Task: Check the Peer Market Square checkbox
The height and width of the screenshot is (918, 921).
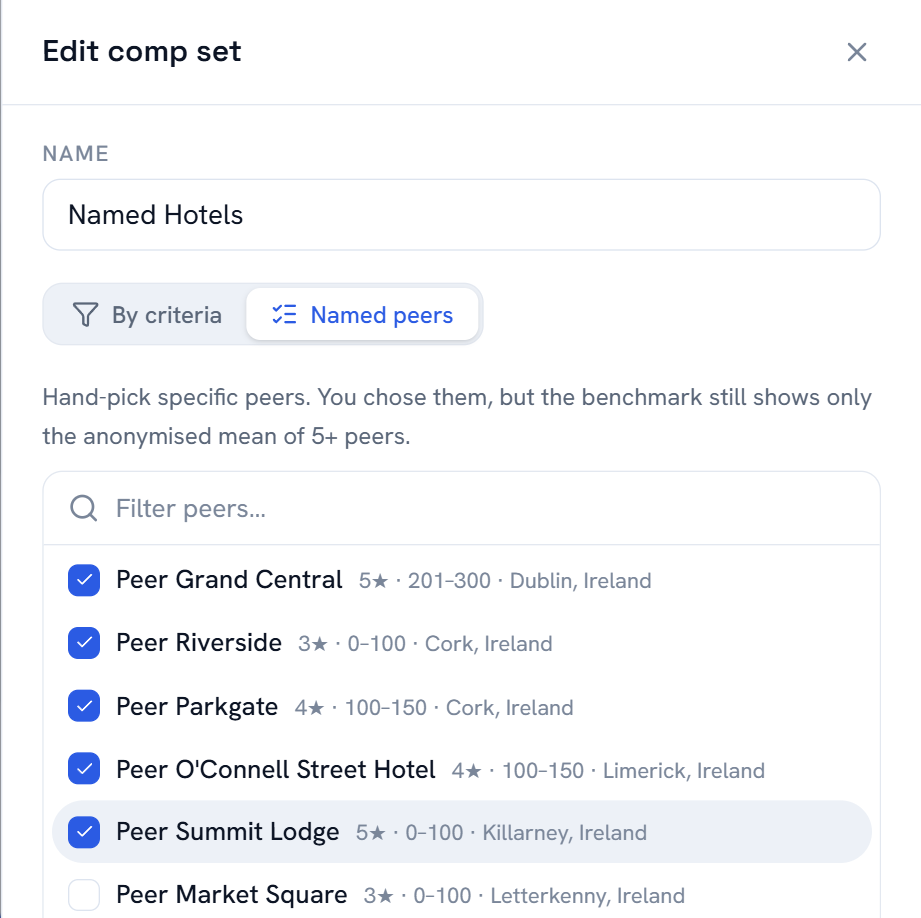Action: pos(84,895)
